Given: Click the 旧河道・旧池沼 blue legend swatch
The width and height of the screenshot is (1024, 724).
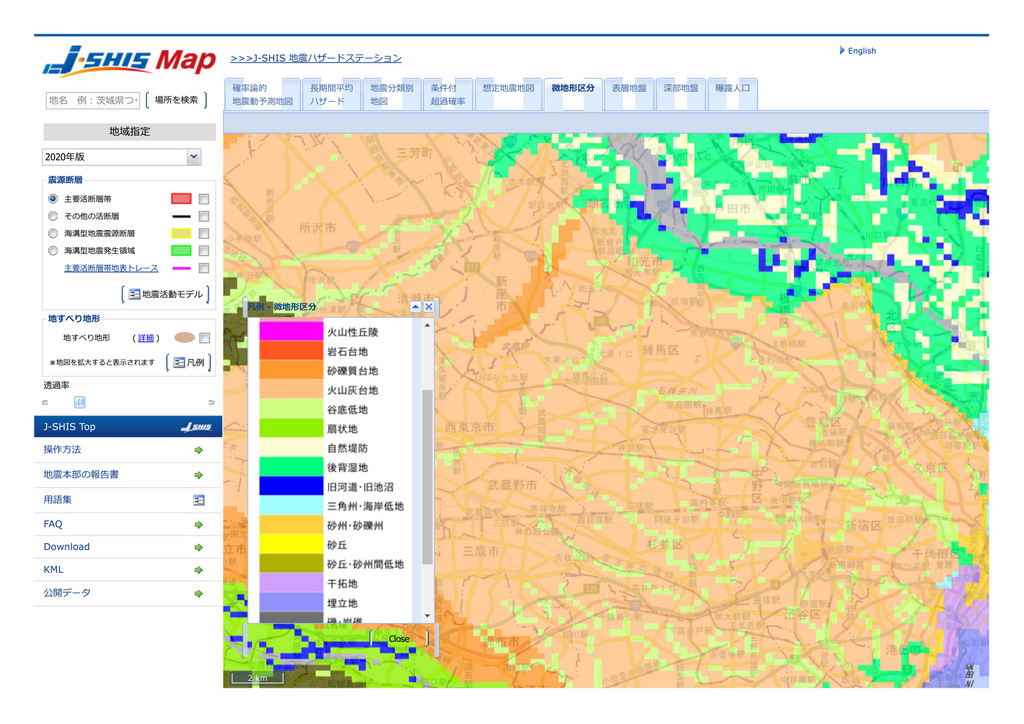Looking at the screenshot, I should coord(291,486).
